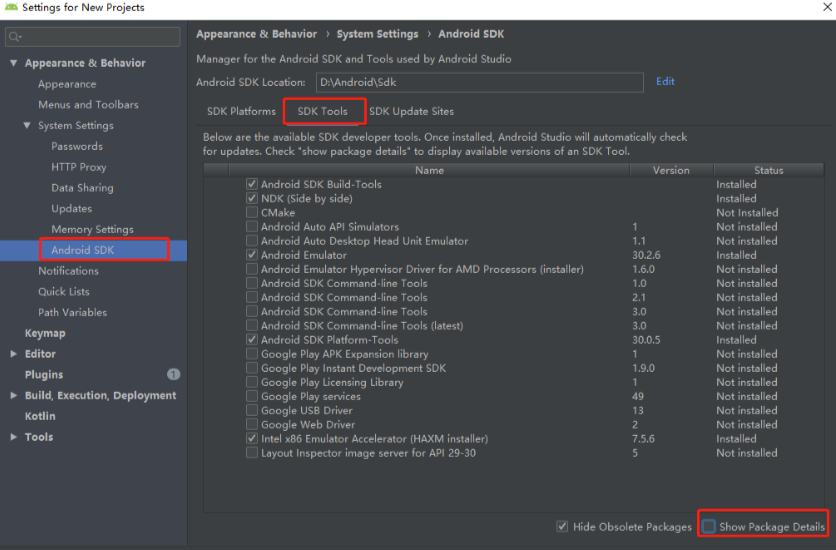Uncheck NDK (Side by side)
The height and width of the screenshot is (550, 836).
tap(252, 198)
